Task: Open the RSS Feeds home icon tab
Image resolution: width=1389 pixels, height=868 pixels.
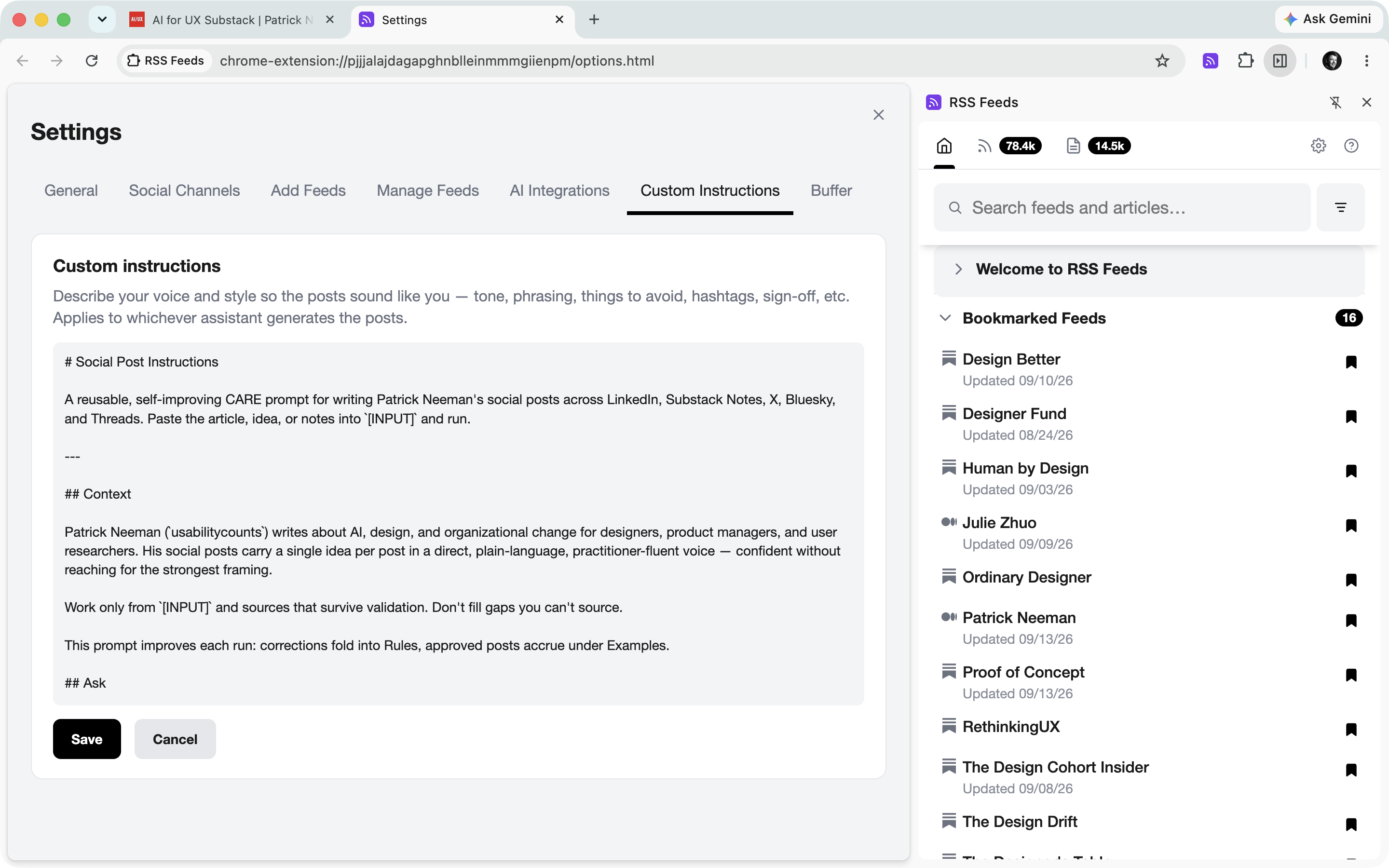Action: point(944,146)
